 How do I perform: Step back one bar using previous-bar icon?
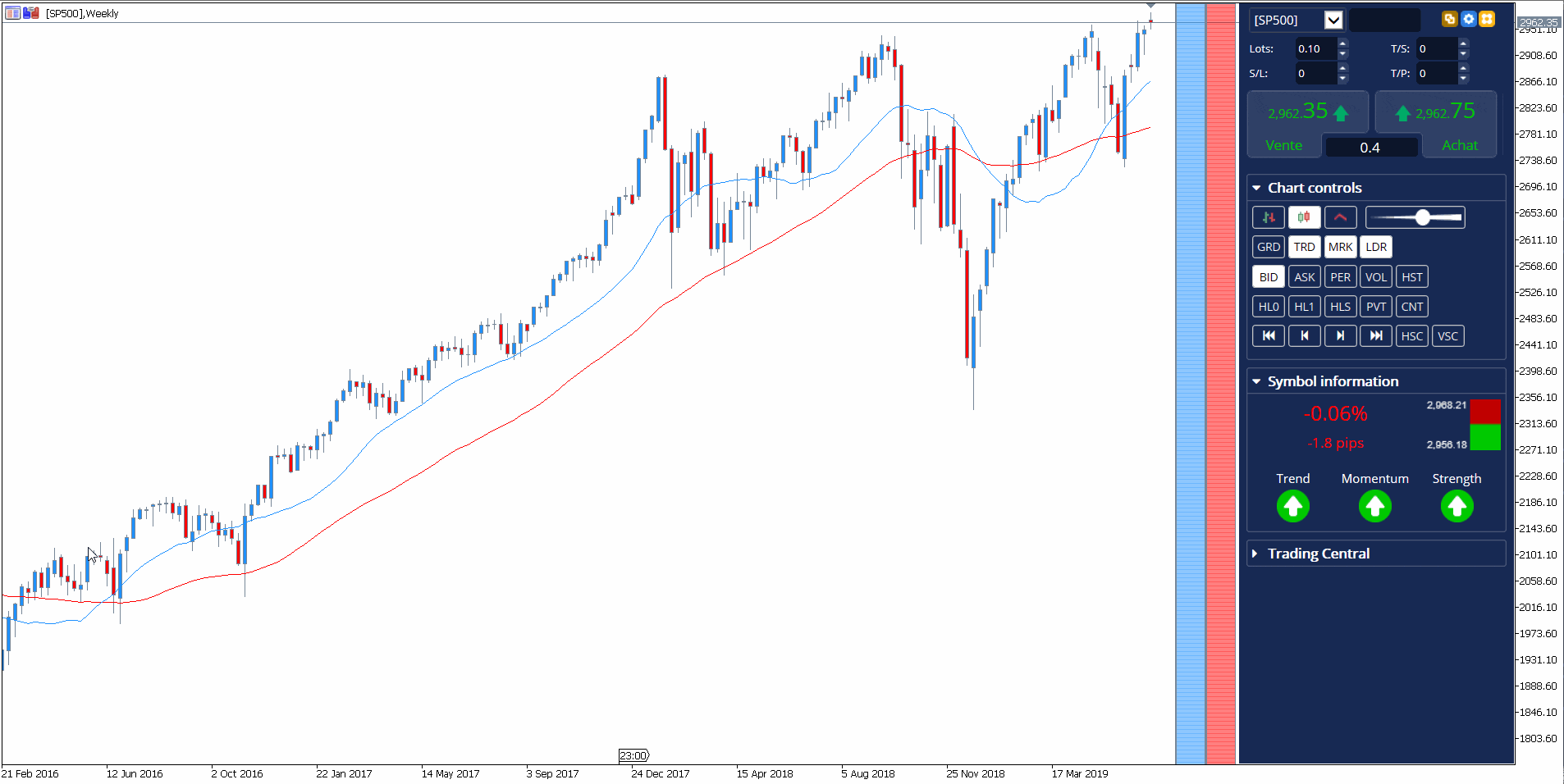1304,335
